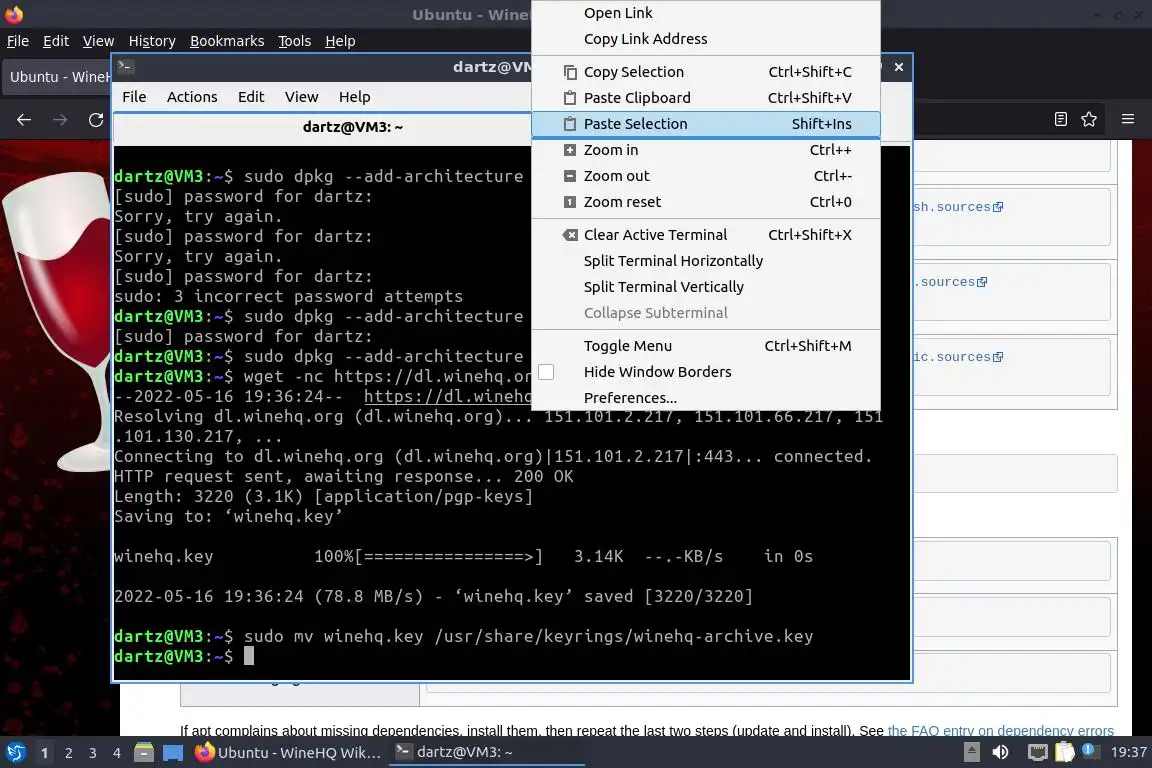This screenshot has width=1152, height=768.
Task: Toggle Firefox reader view
Action: 1060,119
